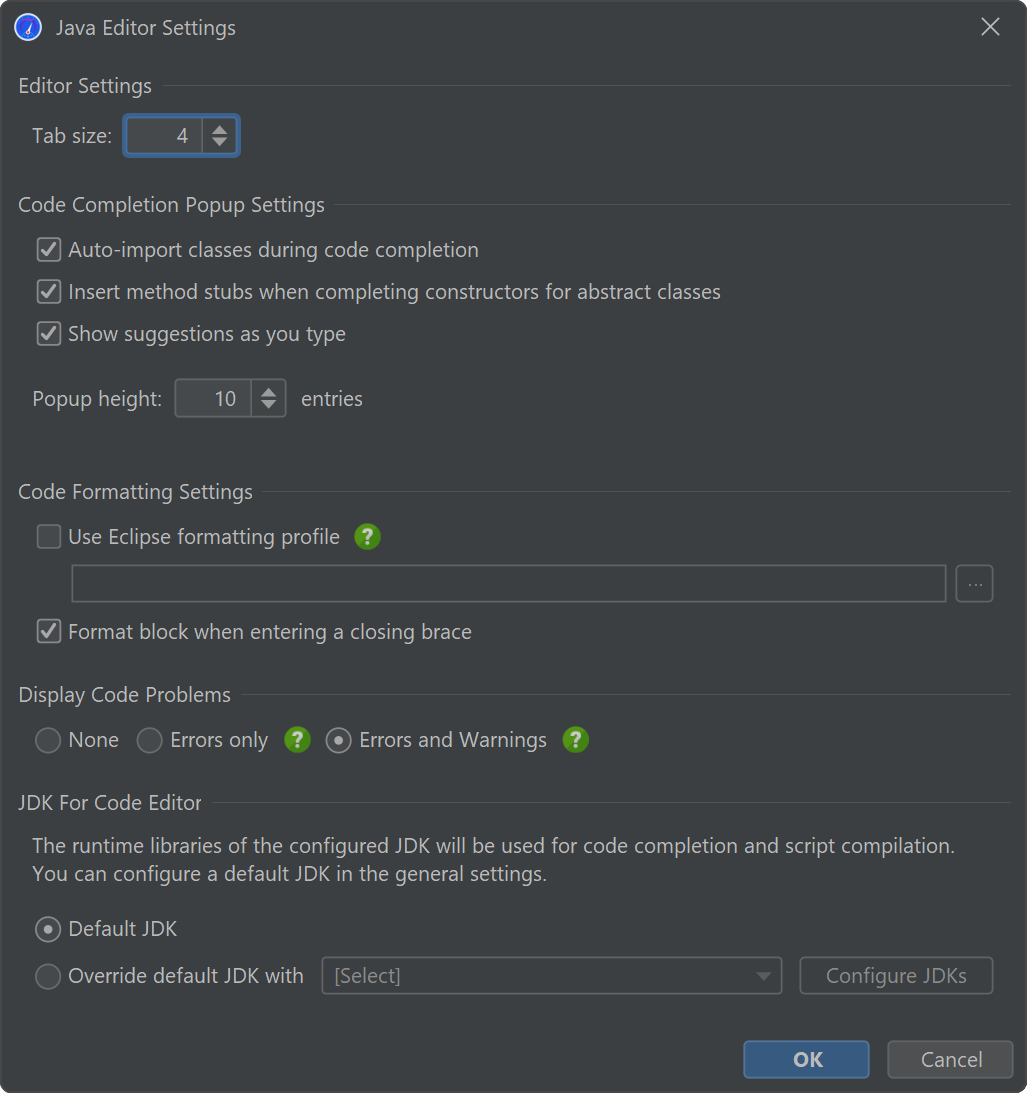Click the Eclipse profile path text field
Screen dimensions: 1027x1093
tap(508, 583)
